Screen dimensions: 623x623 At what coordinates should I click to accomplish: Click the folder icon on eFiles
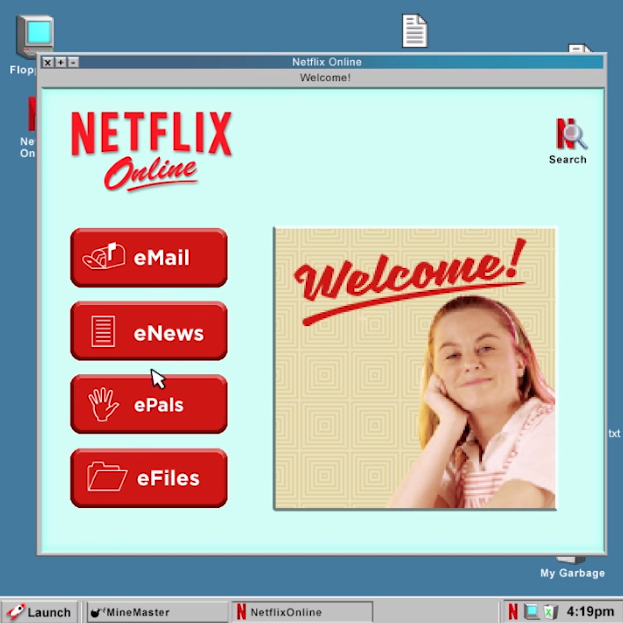coord(106,476)
